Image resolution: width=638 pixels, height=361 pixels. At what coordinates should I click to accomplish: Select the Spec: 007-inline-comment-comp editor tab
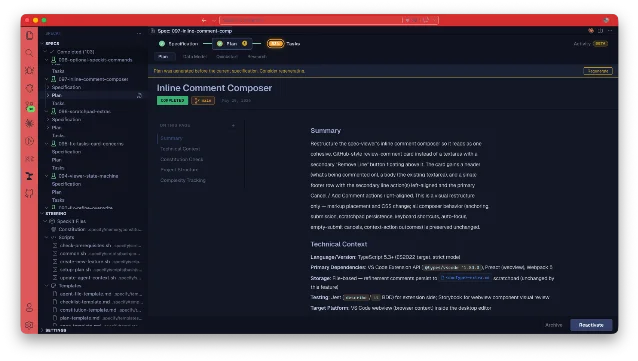pyautogui.click(x=192, y=31)
